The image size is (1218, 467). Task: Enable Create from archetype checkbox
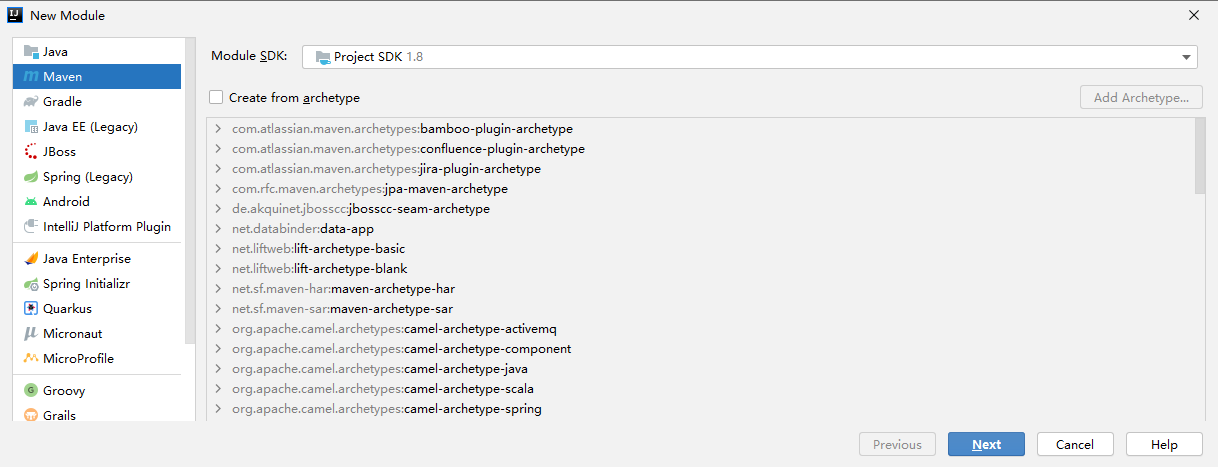click(x=216, y=98)
